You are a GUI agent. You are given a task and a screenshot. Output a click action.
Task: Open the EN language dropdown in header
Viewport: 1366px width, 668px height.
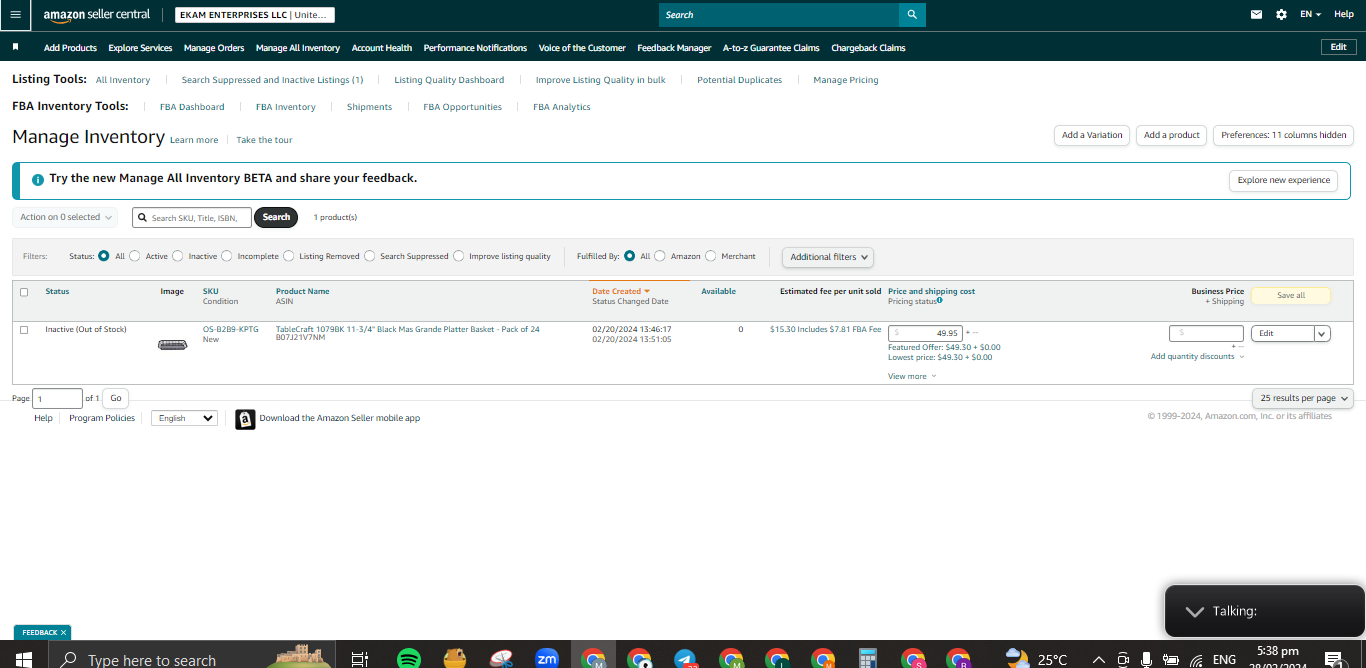click(x=1310, y=15)
